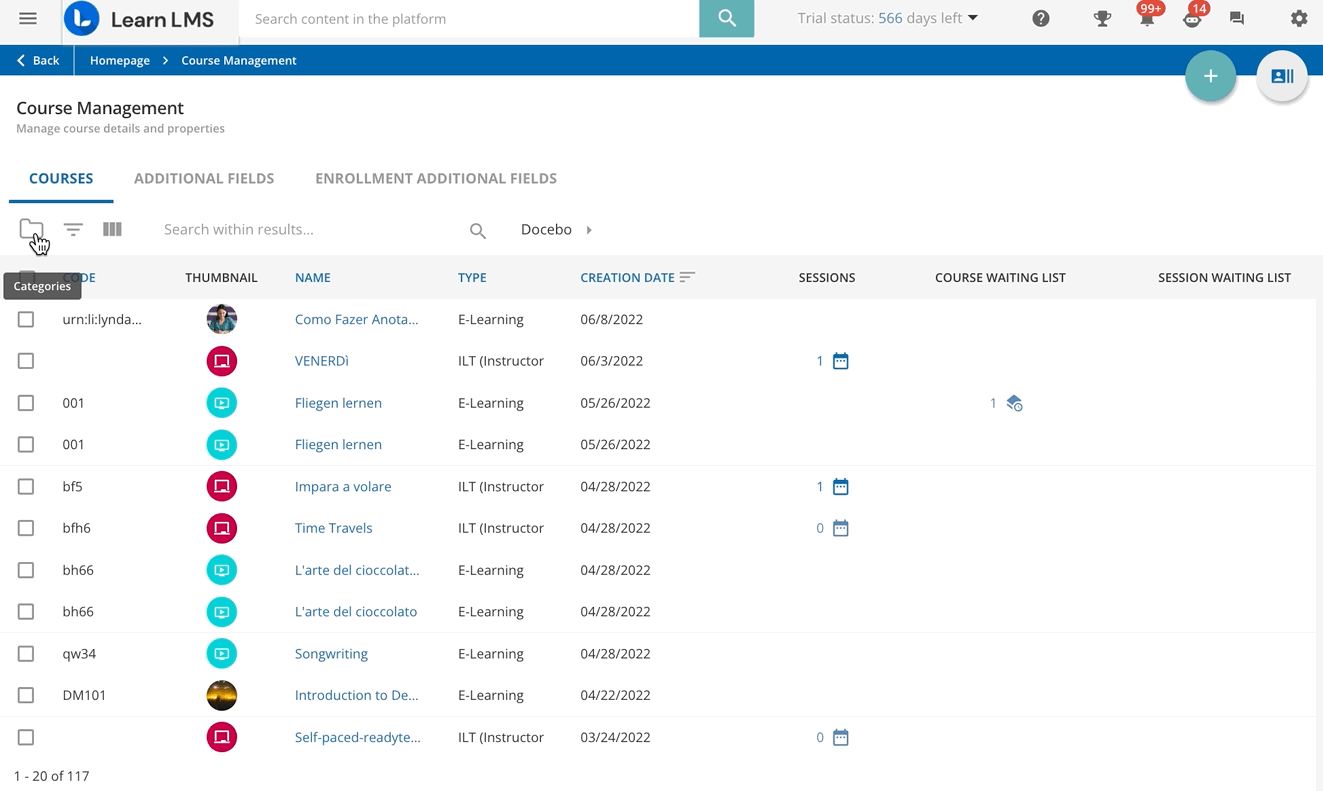
Task: Click the waiting list icon for Fliegen lernen
Action: click(x=1014, y=403)
